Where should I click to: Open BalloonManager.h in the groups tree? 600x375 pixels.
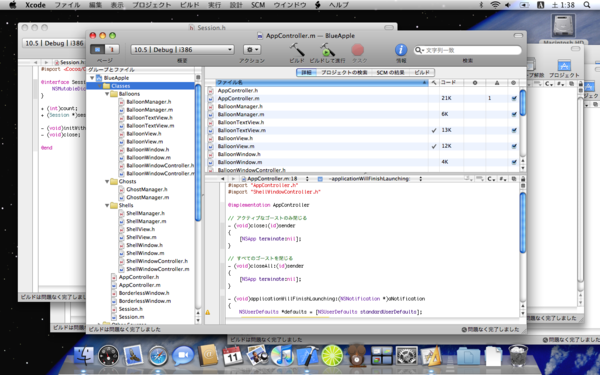pos(149,102)
